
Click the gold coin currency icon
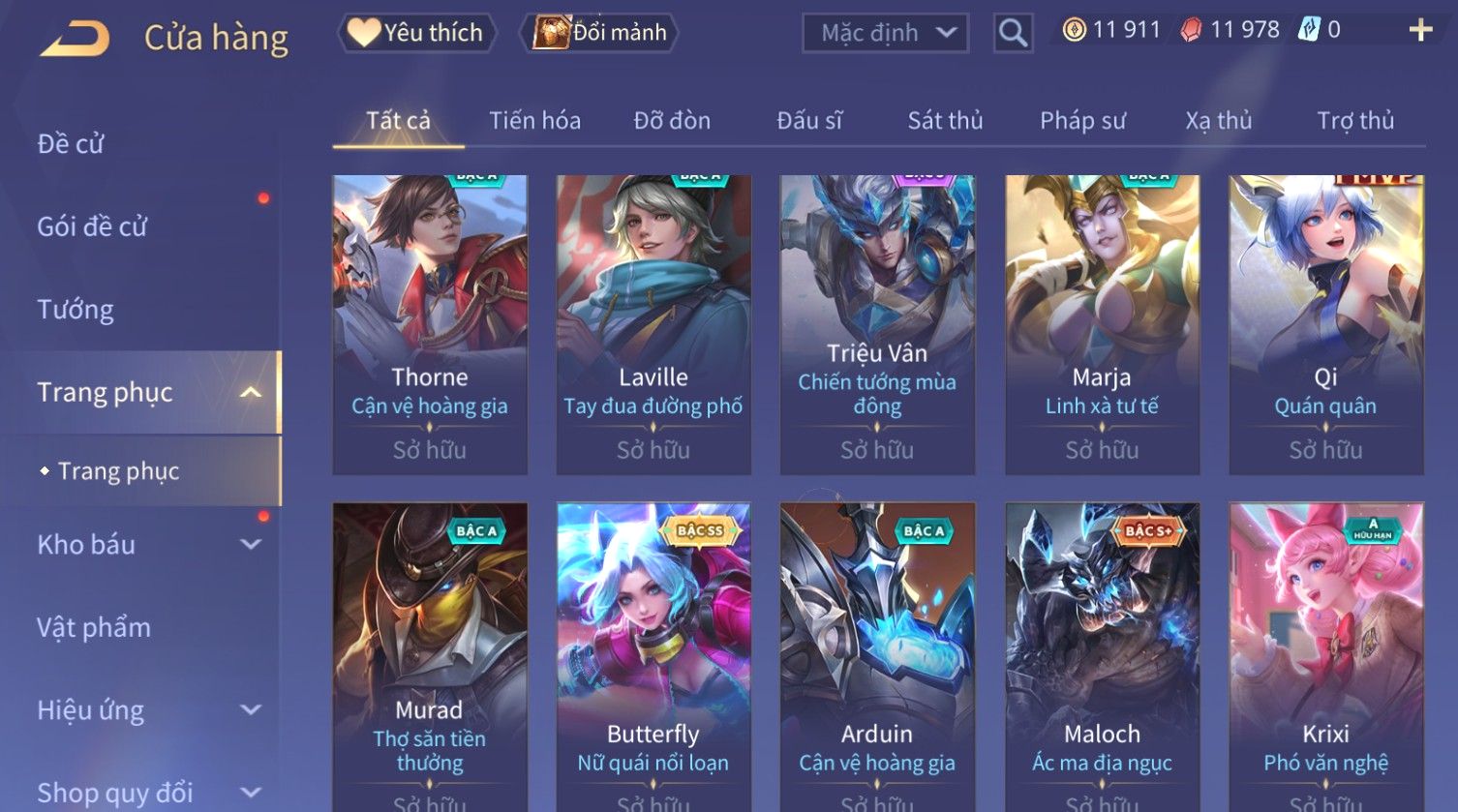point(1074,30)
